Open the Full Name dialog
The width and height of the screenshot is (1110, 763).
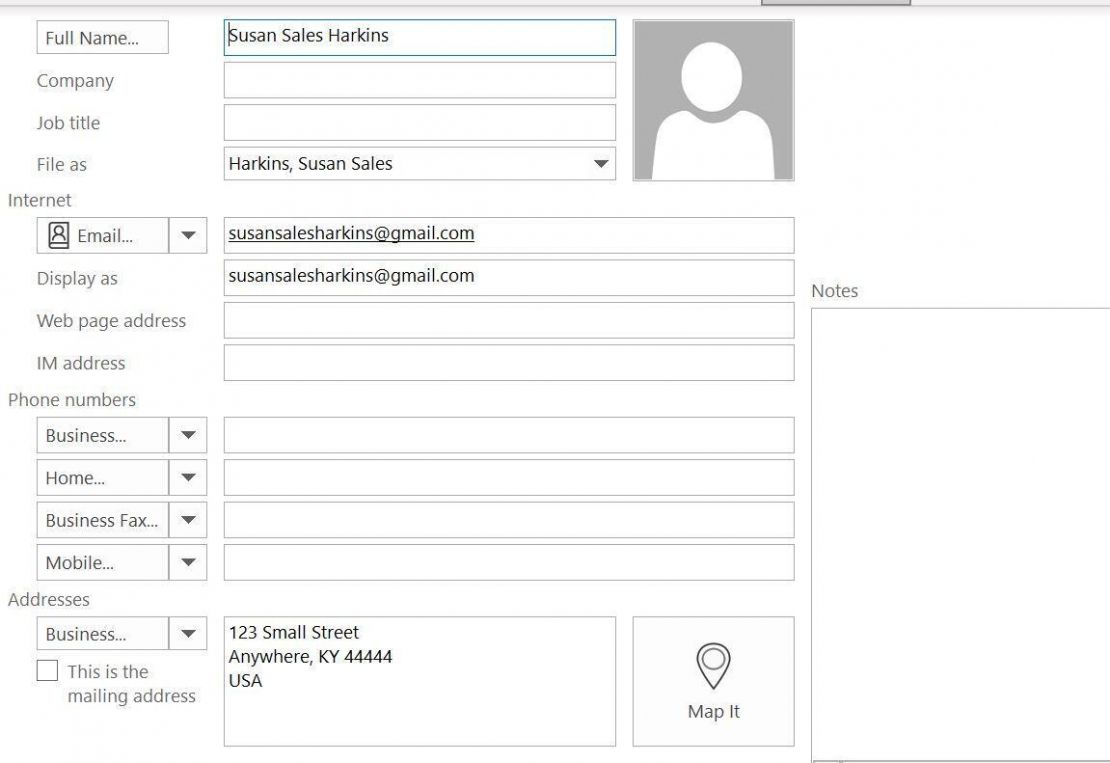[100, 38]
